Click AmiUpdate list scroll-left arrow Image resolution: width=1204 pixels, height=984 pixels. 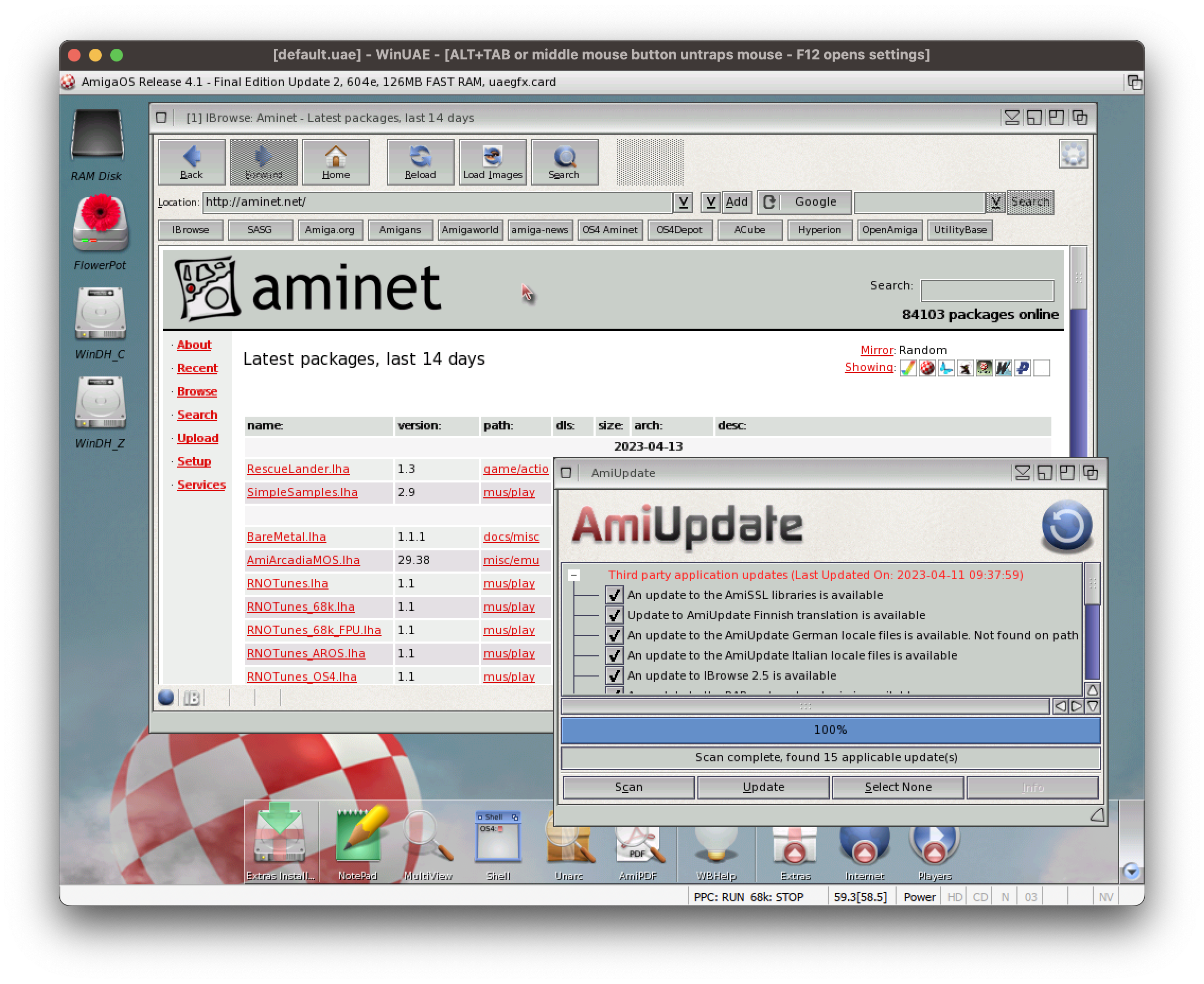click(1060, 706)
